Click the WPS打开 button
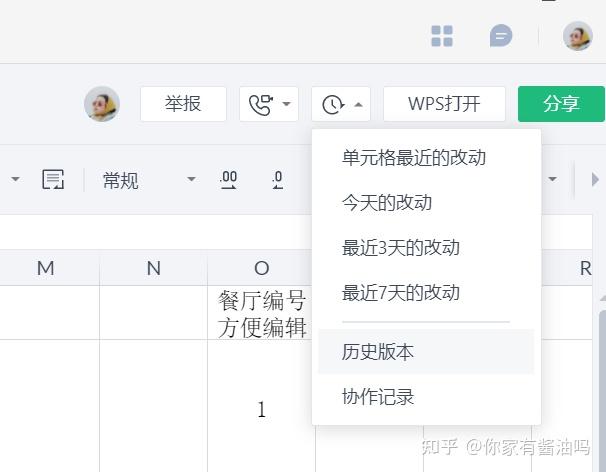The image size is (606, 472). pos(444,104)
